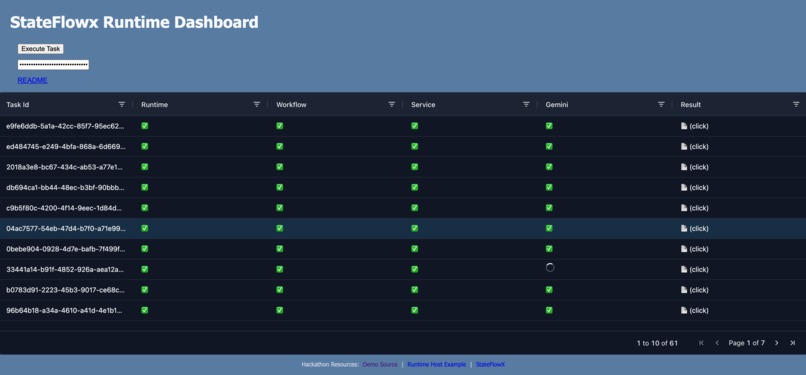Click the Execute Task button
This screenshot has width=806, height=375.
pyautogui.click(x=41, y=49)
